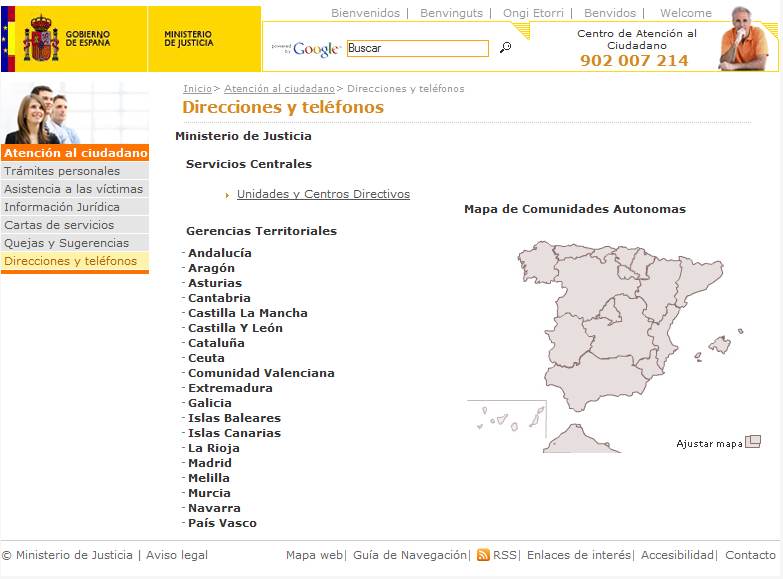Go to Inicio in the breadcrumb
Image resolution: width=783 pixels, height=579 pixels.
click(197, 89)
